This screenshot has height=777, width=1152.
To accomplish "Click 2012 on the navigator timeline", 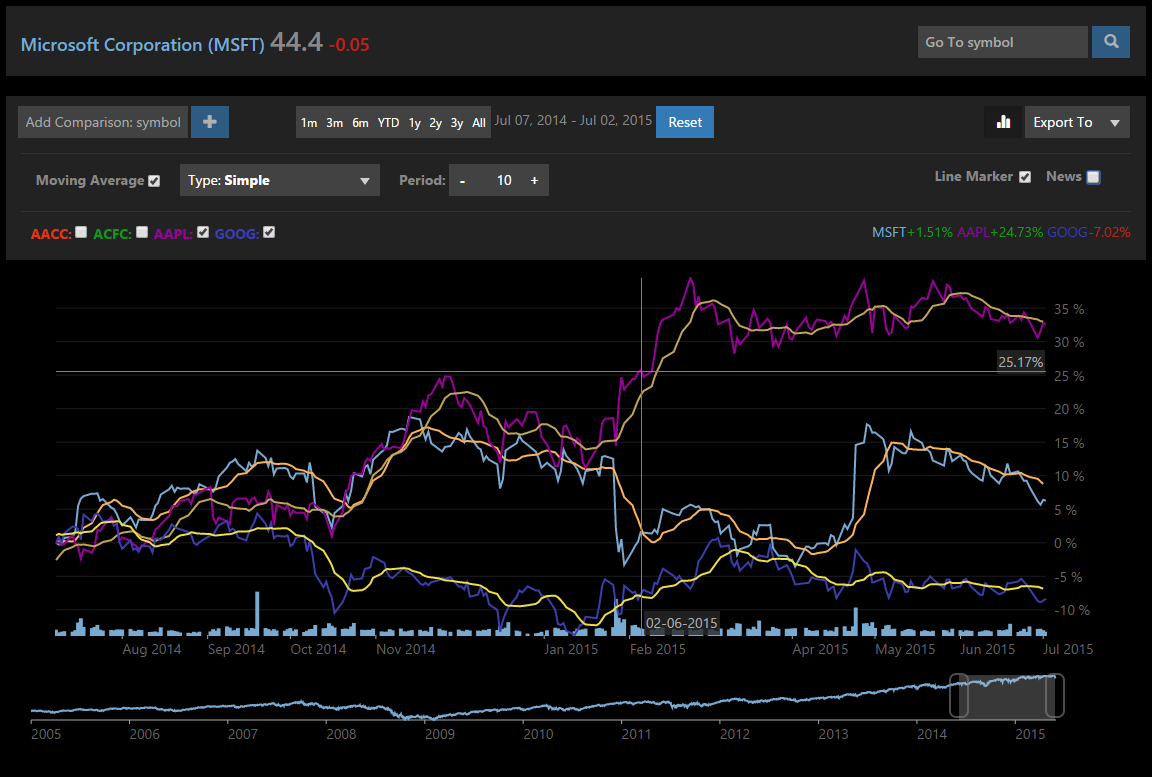I will tap(735, 734).
